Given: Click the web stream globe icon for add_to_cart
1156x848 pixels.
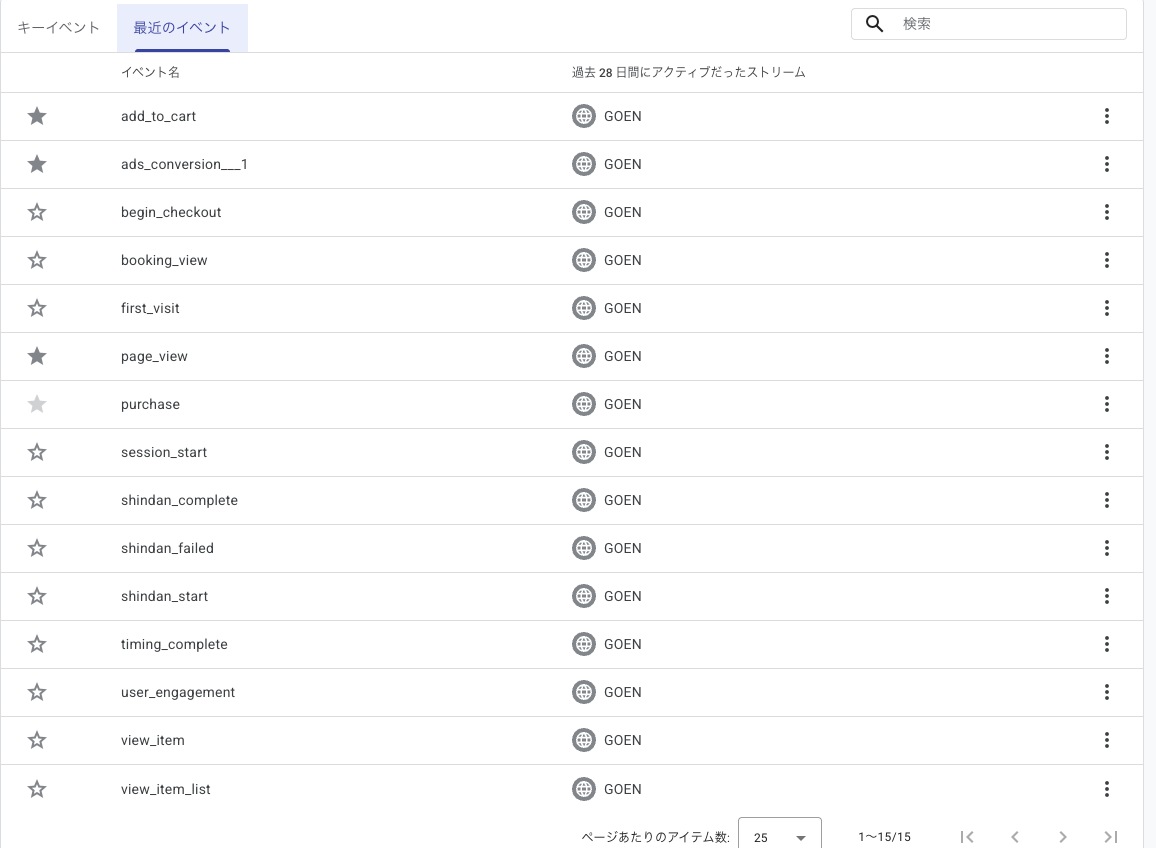Looking at the screenshot, I should [x=584, y=116].
